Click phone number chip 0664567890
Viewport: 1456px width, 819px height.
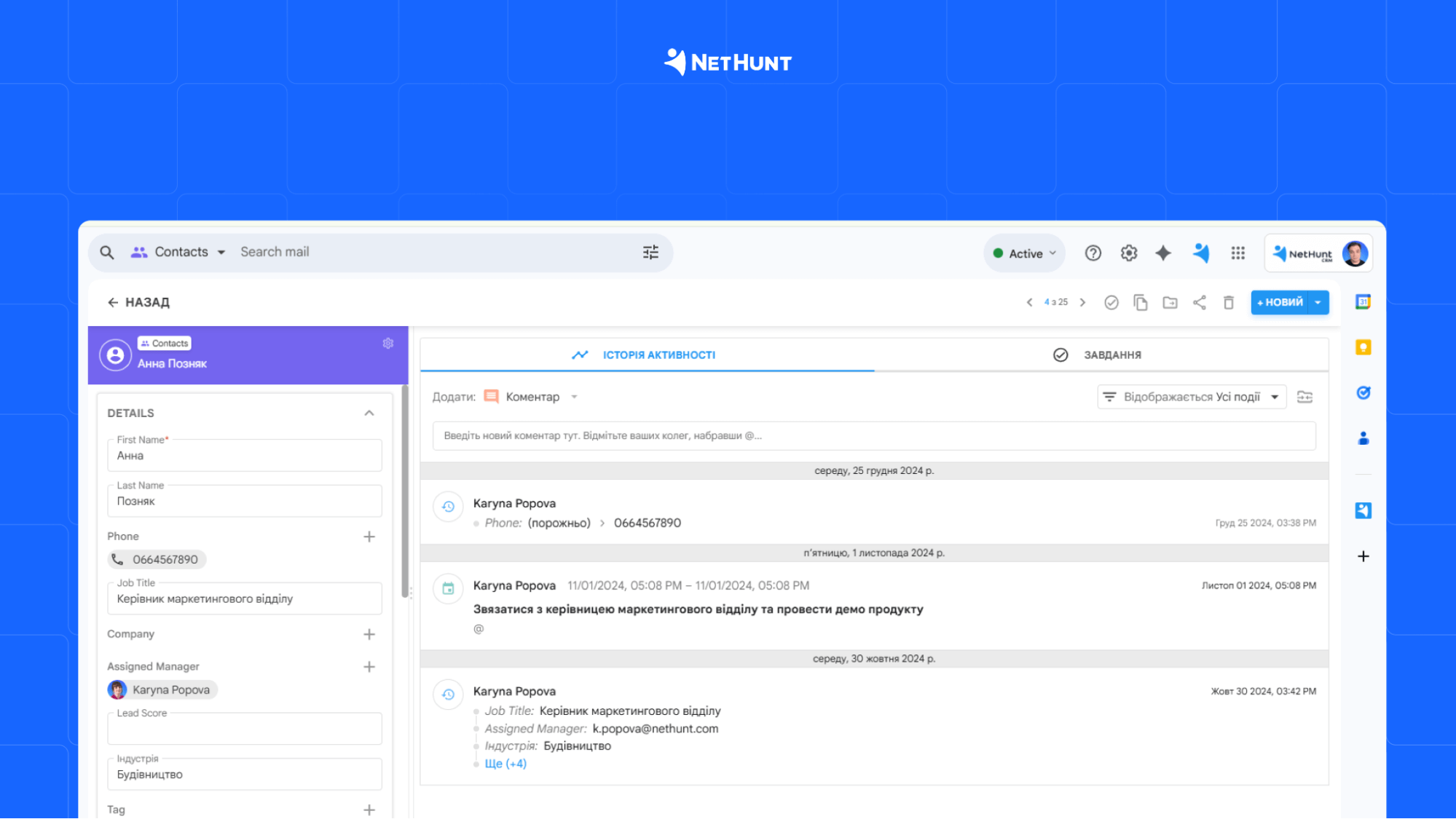click(x=157, y=560)
